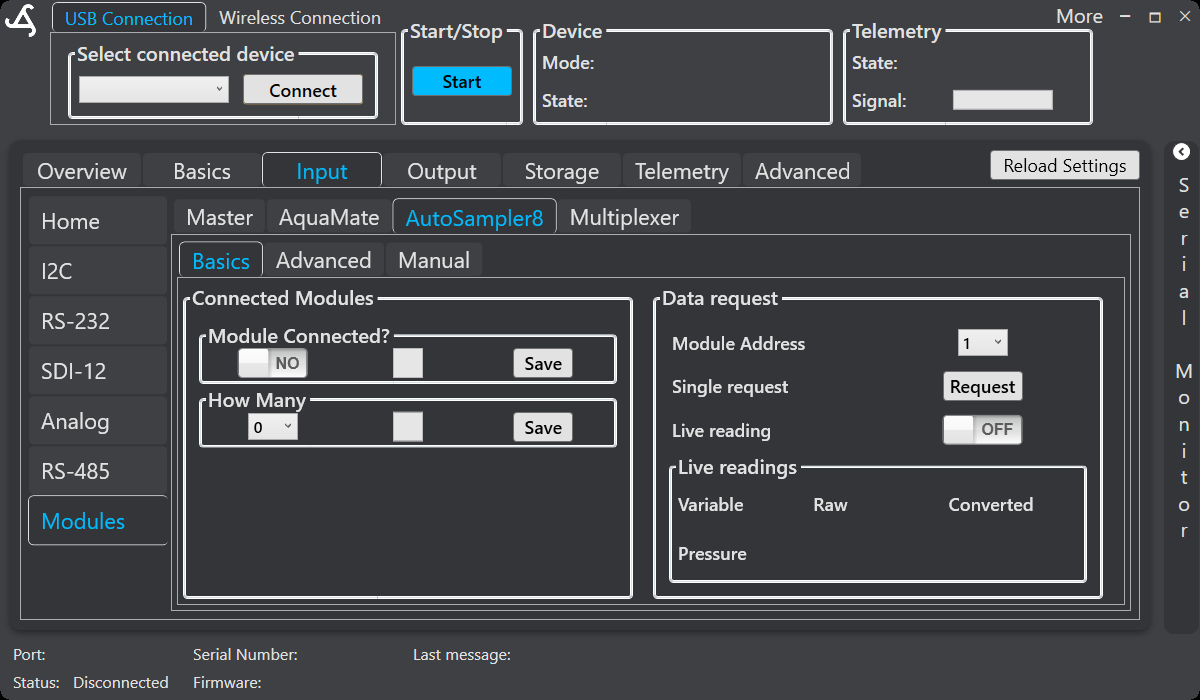Open the Storage tab
Viewport: 1200px width, 700px height.
(562, 171)
